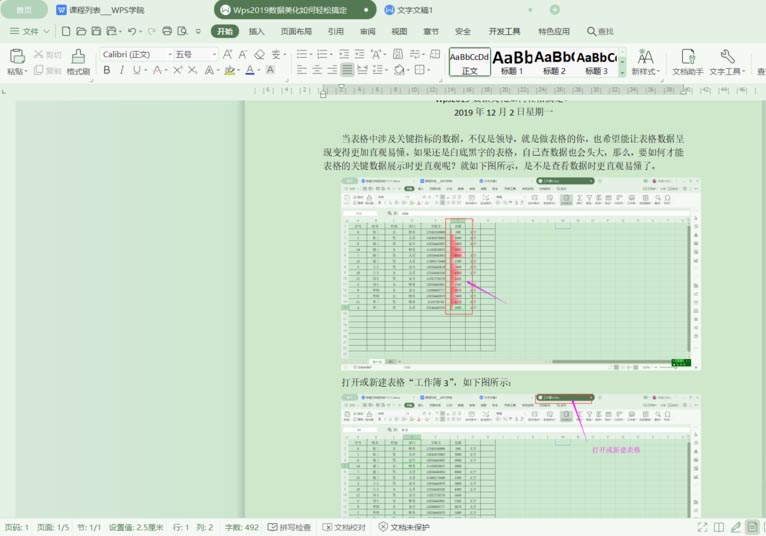Image resolution: width=766 pixels, height=536 pixels.
Task: Expand the quick access toolbar customize arrow
Action: pyautogui.click(x=198, y=31)
